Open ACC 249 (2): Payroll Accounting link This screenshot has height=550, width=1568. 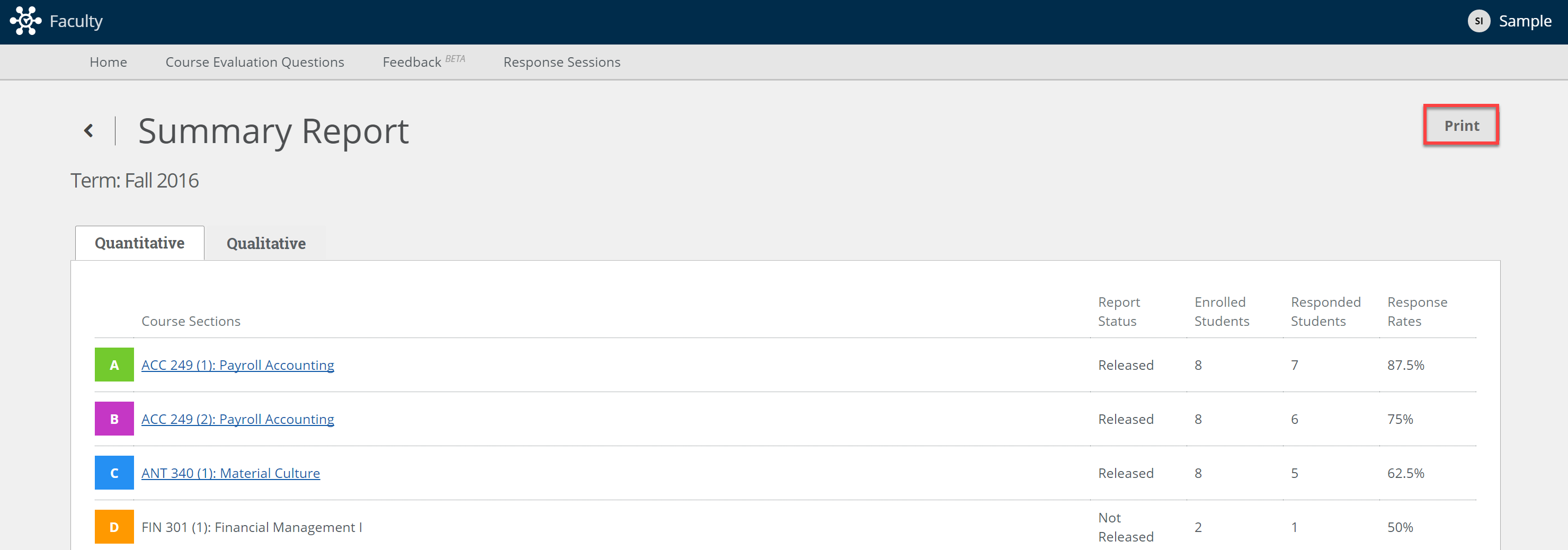(x=238, y=419)
